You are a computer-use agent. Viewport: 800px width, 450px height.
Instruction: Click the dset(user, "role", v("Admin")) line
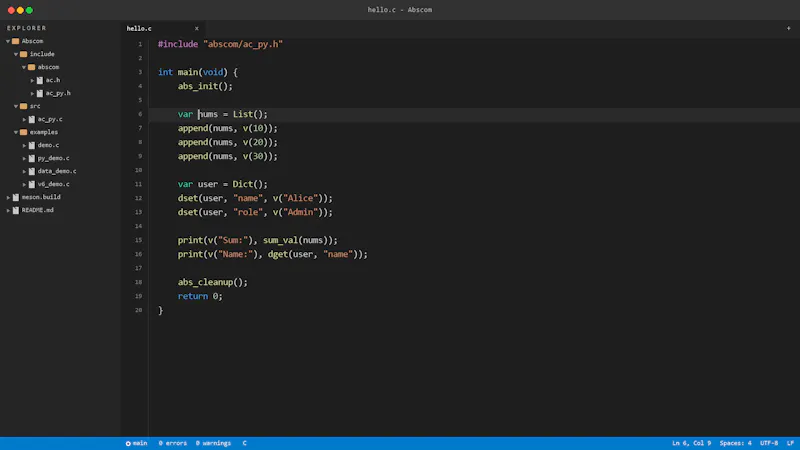tap(255, 212)
